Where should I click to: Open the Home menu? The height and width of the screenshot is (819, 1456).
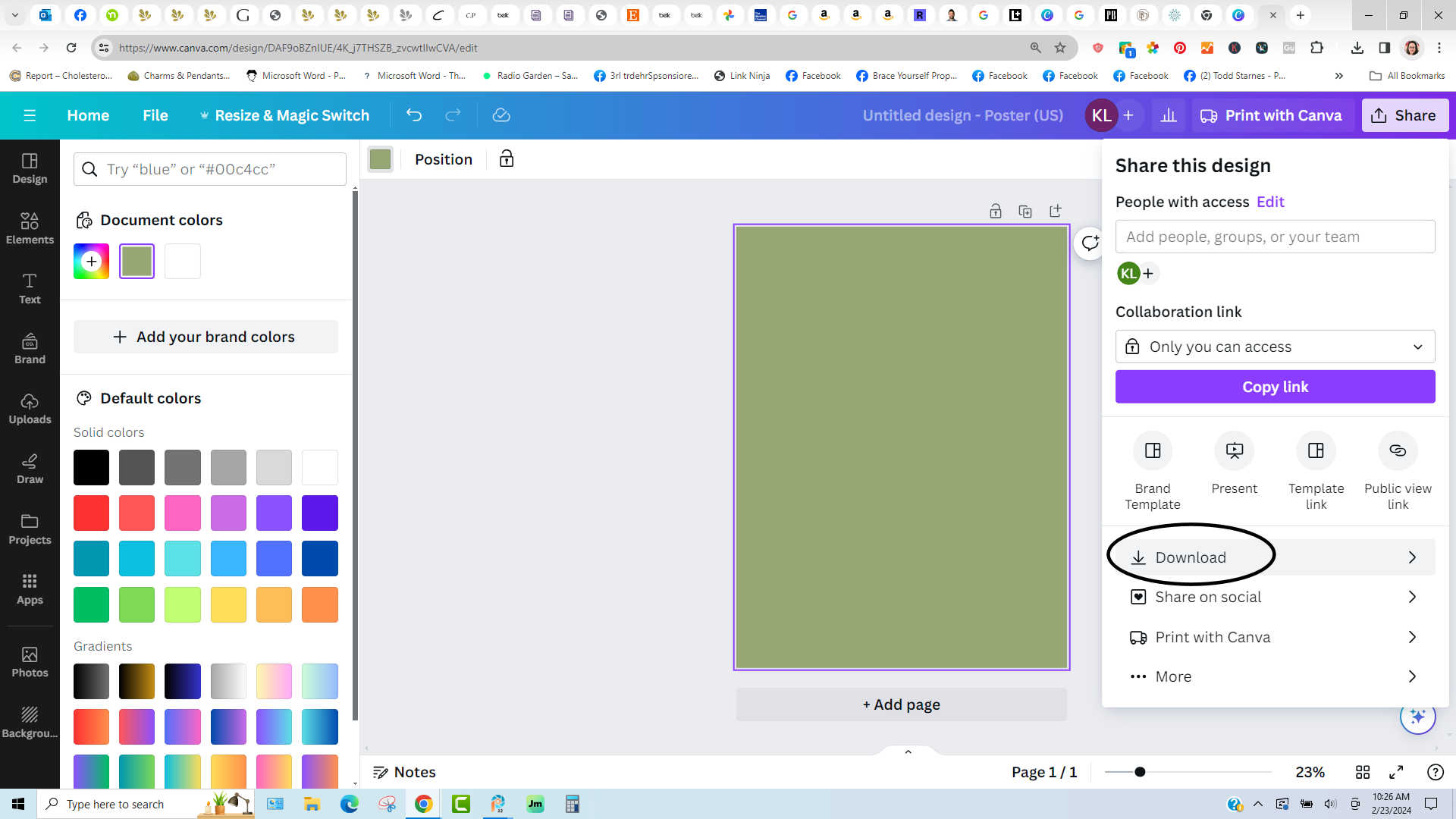pos(88,115)
